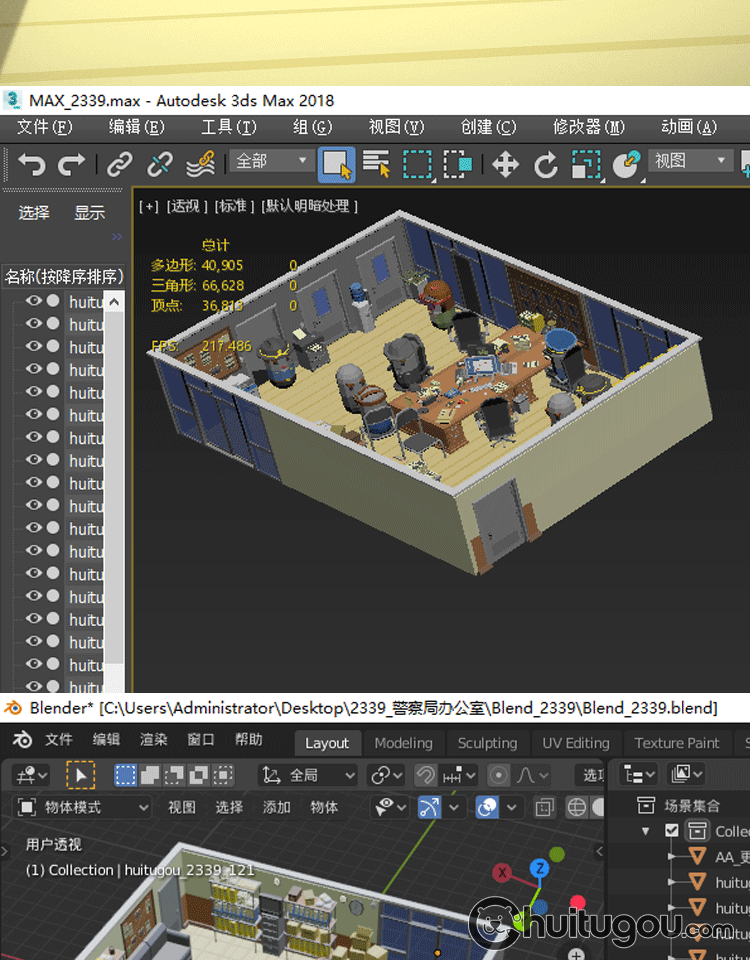Viewport: 750px width, 960px height.
Task: Toggle the Collection checkbox in Blender outliner
Action: [672, 831]
